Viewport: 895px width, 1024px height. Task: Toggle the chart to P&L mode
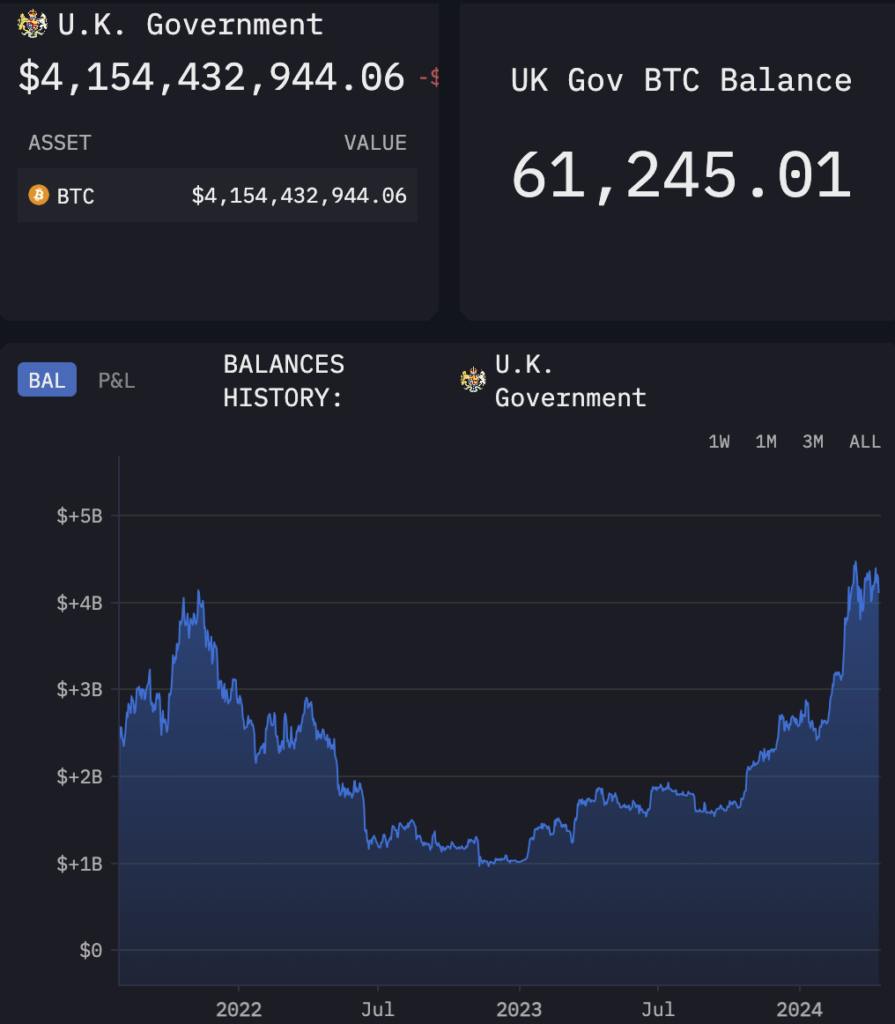(x=116, y=380)
